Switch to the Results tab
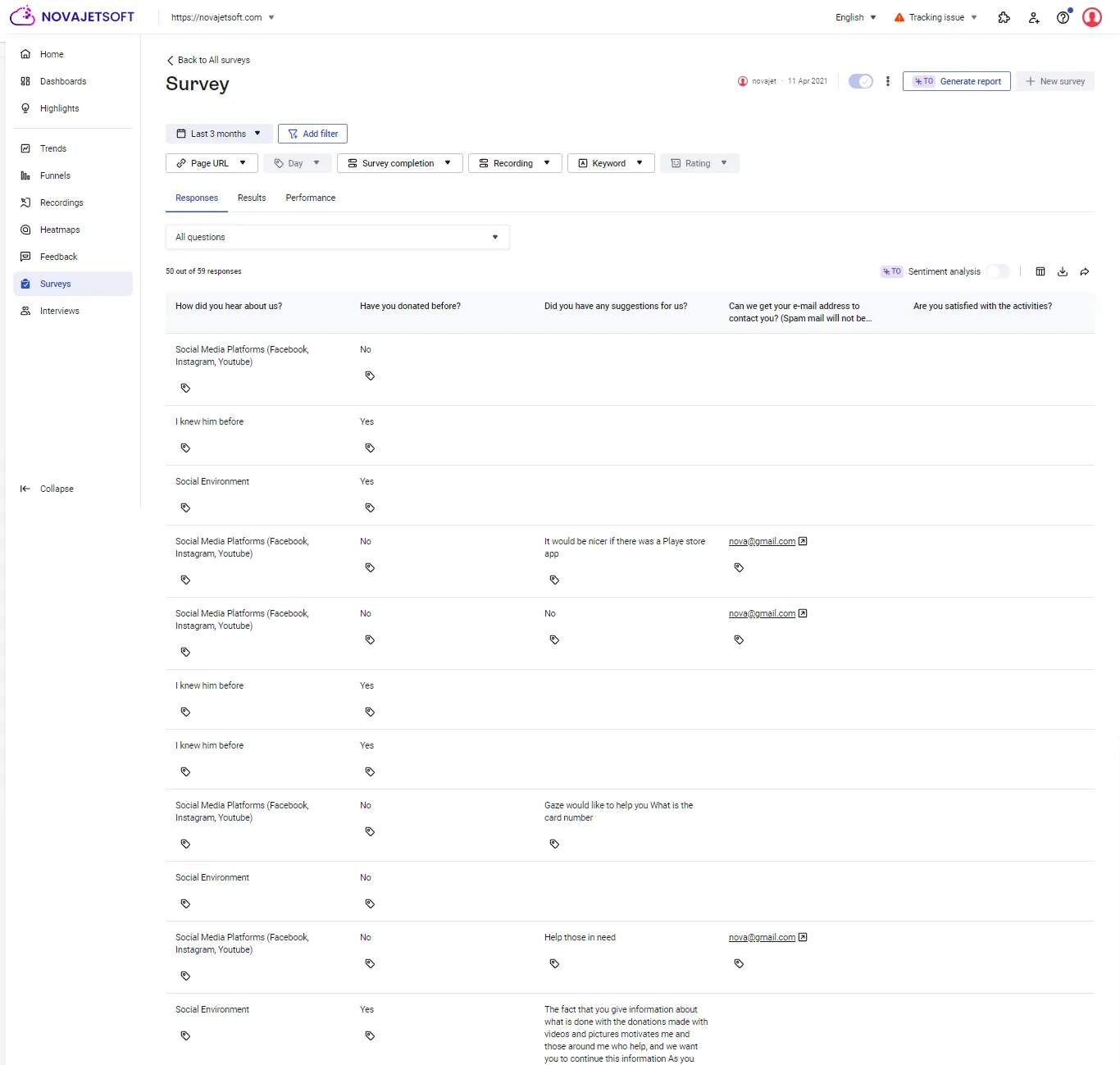 pyautogui.click(x=252, y=198)
